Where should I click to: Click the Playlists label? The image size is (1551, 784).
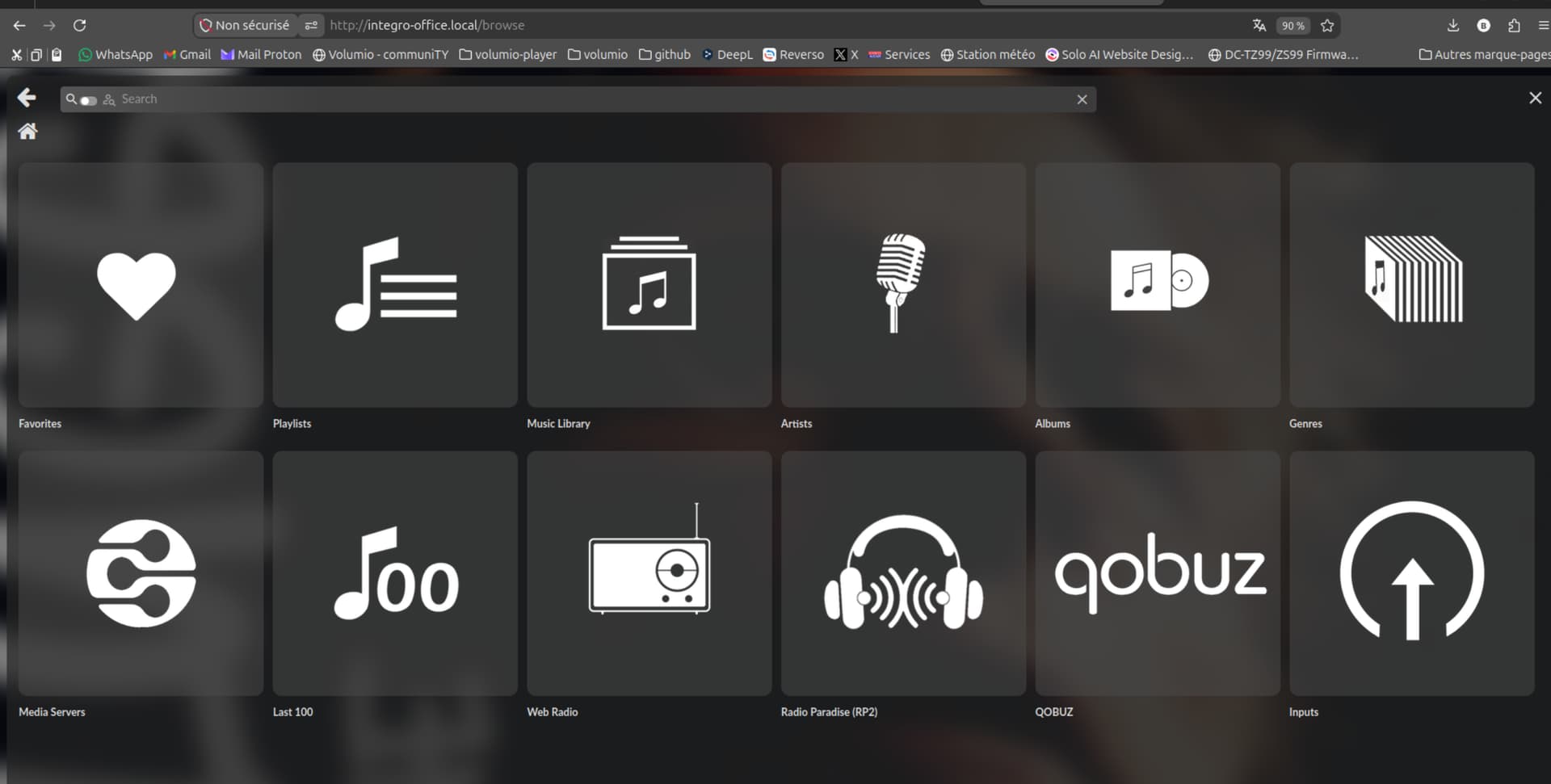click(x=292, y=424)
